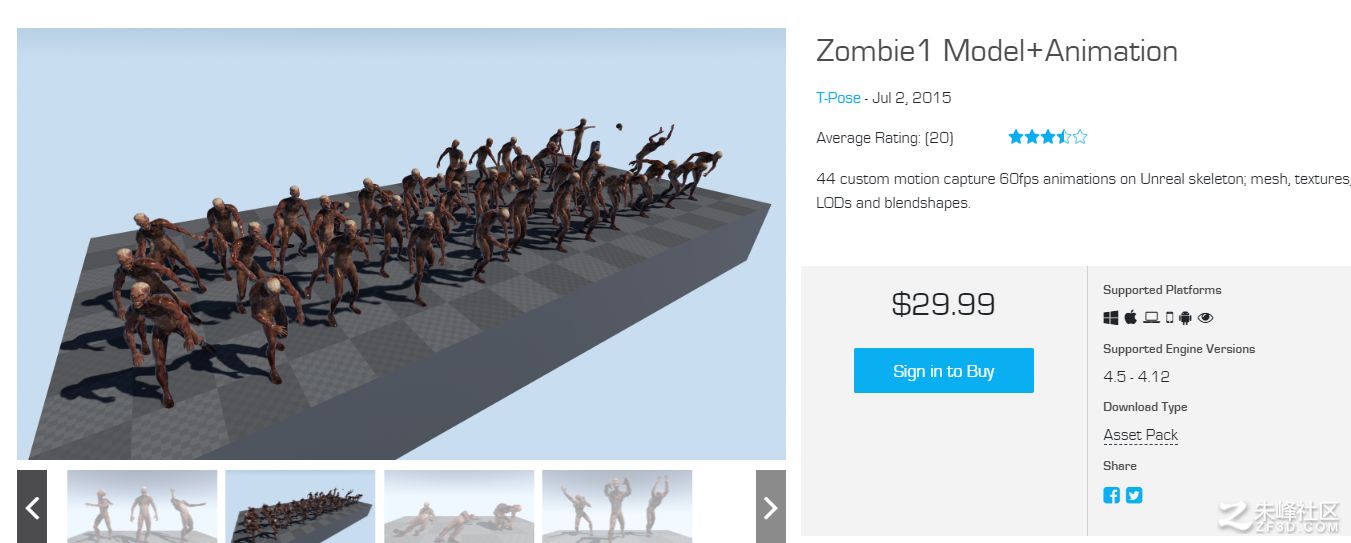The height and width of the screenshot is (543, 1351).
Task: Select the zombie crowd platform thumbnail
Action: pos(300,507)
